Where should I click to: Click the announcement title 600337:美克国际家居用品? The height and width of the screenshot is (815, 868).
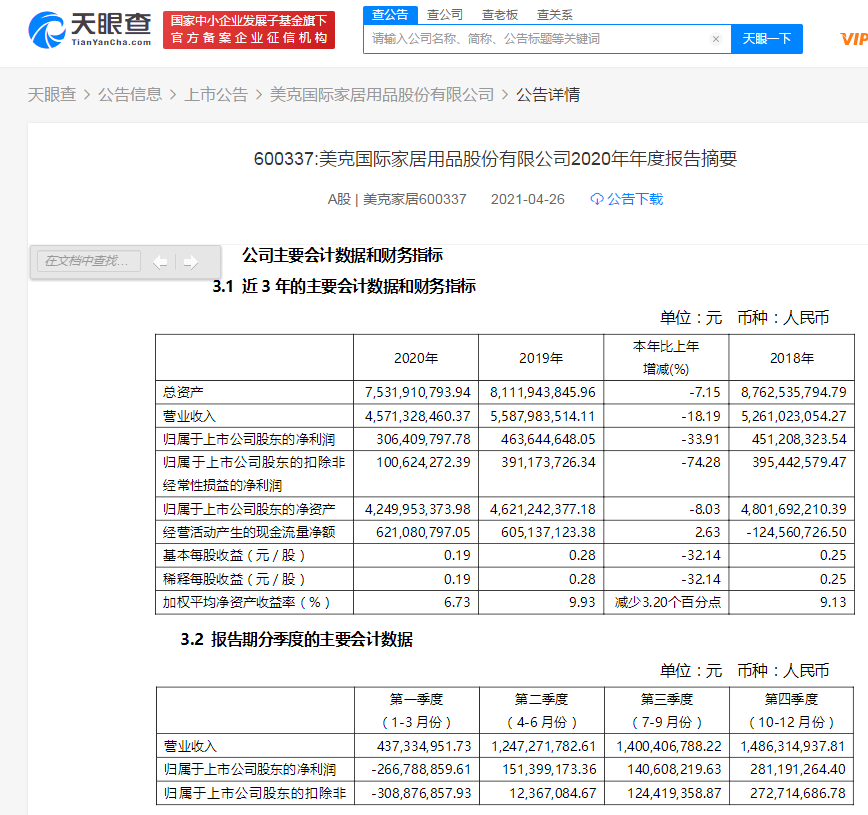coord(495,159)
